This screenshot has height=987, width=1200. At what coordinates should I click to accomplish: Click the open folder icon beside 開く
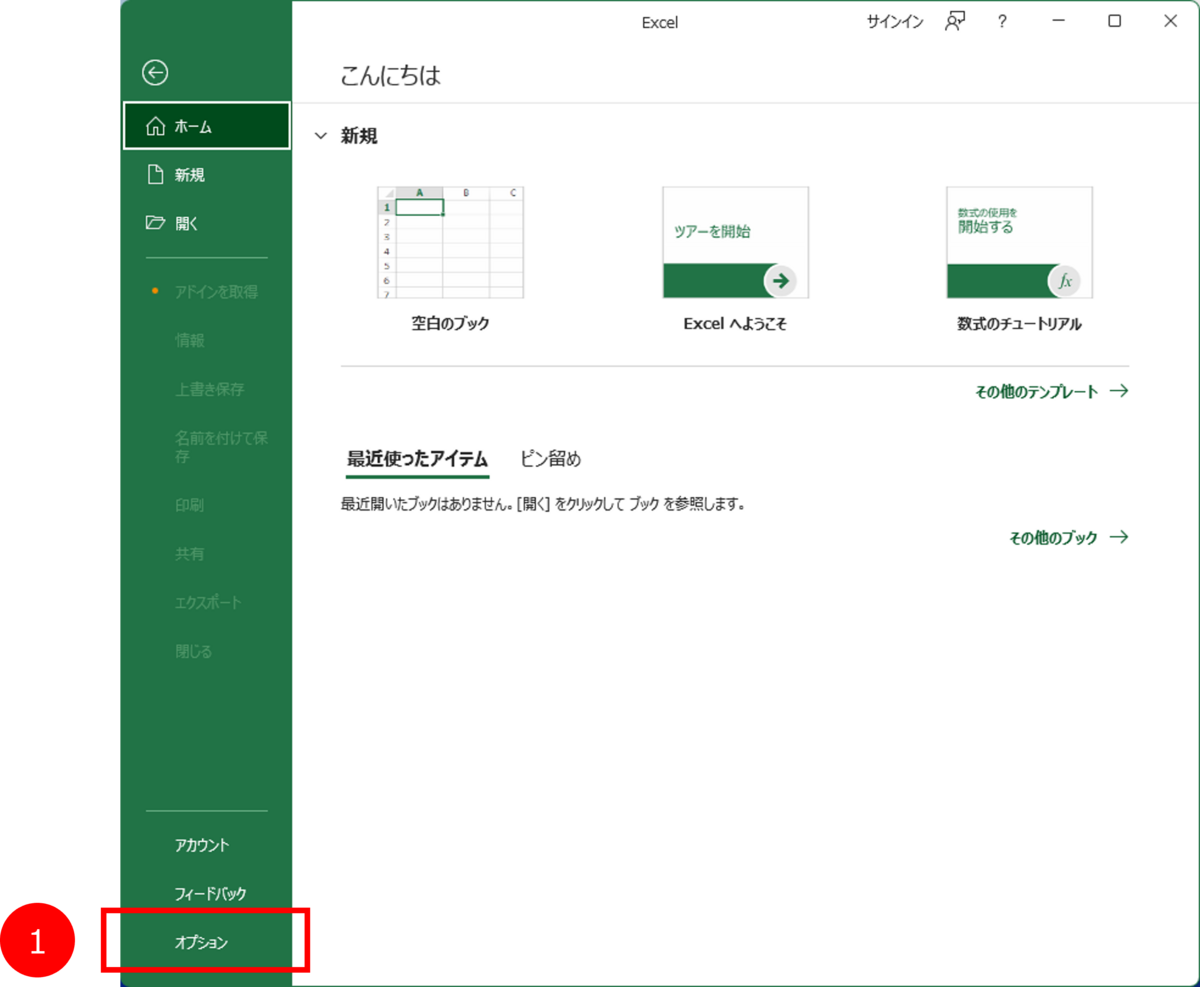tap(155, 223)
